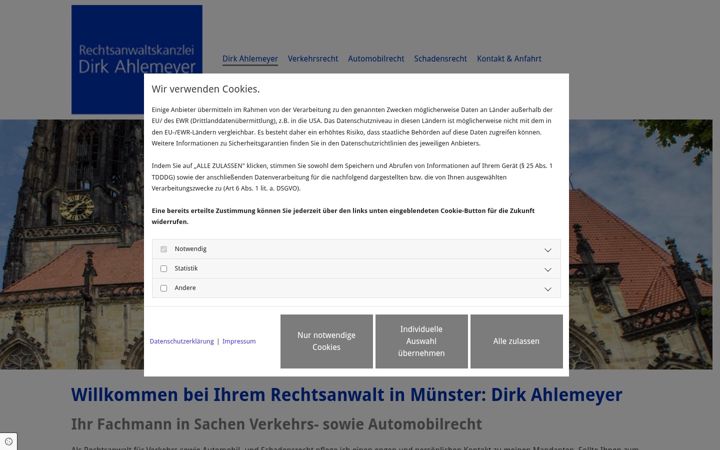Click the Notwendig category label

coord(190,249)
